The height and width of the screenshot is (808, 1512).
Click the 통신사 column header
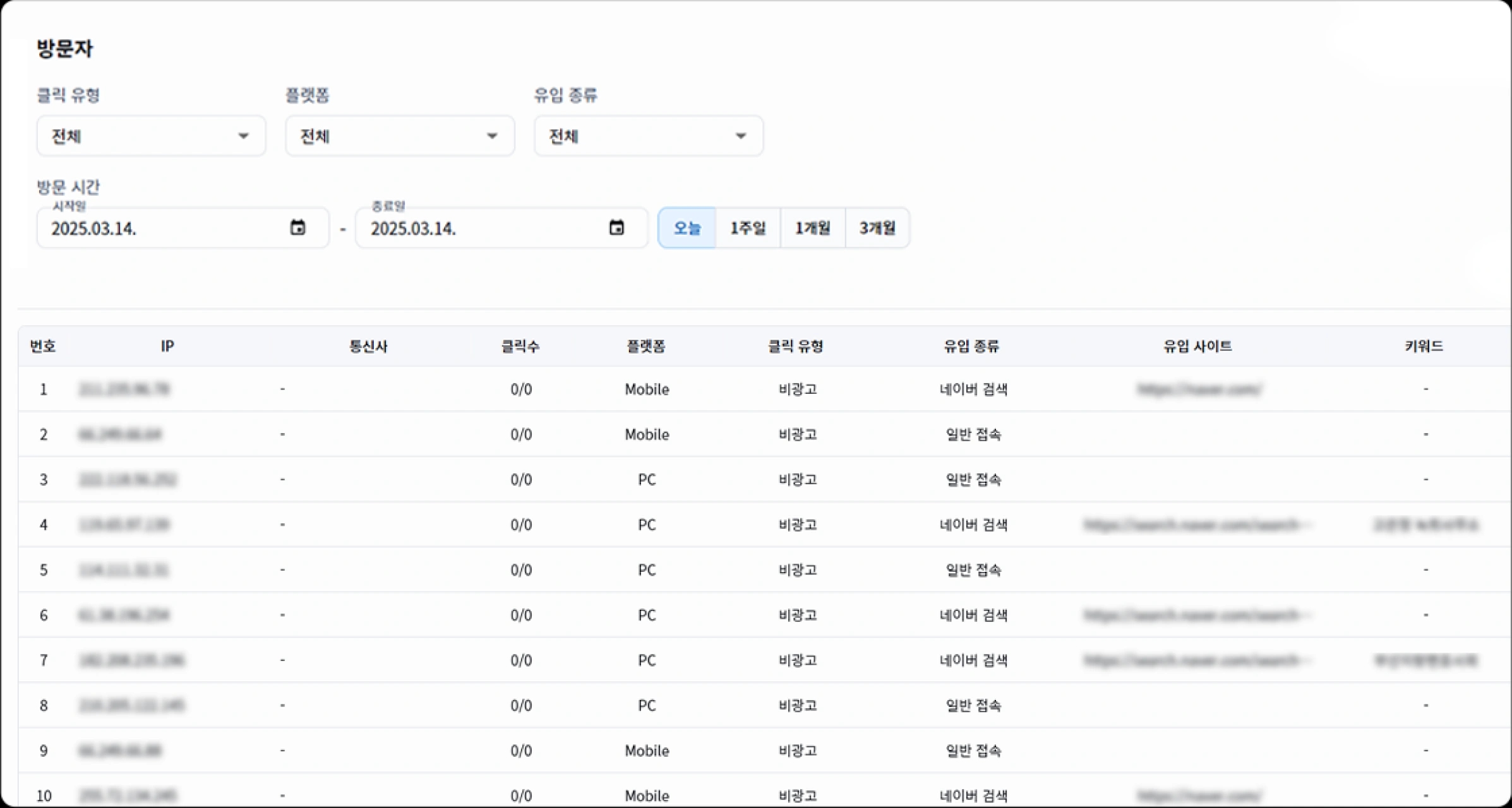[368, 346]
